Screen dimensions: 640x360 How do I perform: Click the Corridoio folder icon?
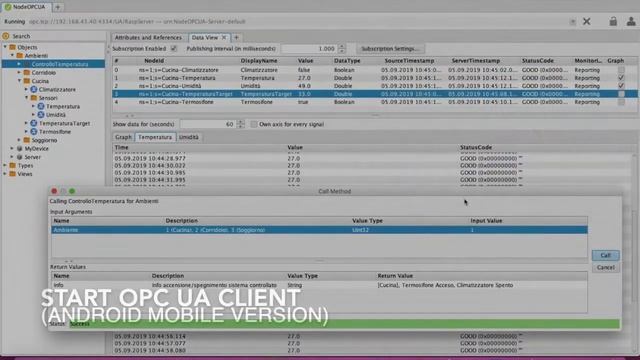27,72
